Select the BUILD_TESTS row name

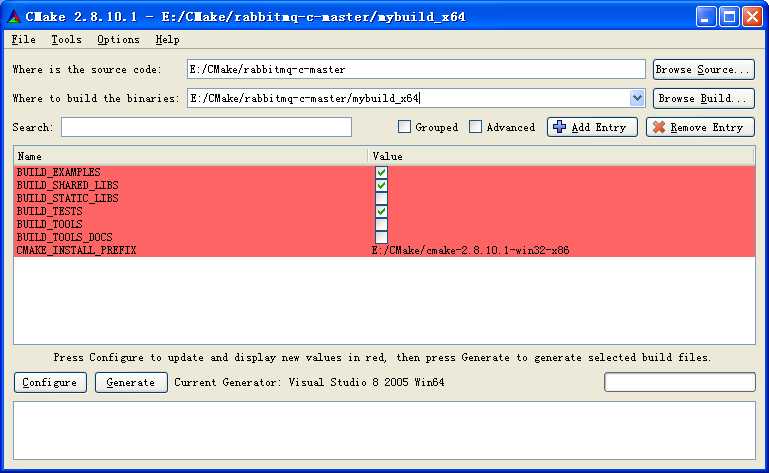(x=50, y=211)
